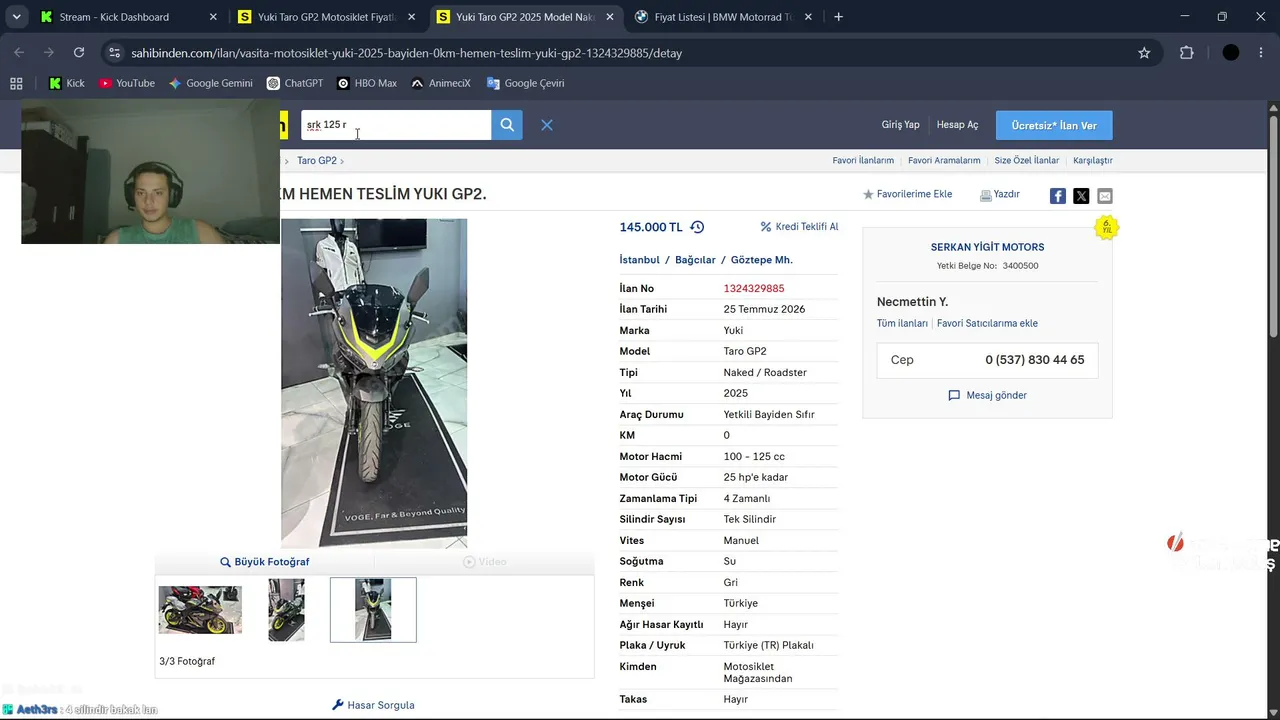
Task: Click Favori Satıcılarıma ekle
Action: tap(987, 323)
